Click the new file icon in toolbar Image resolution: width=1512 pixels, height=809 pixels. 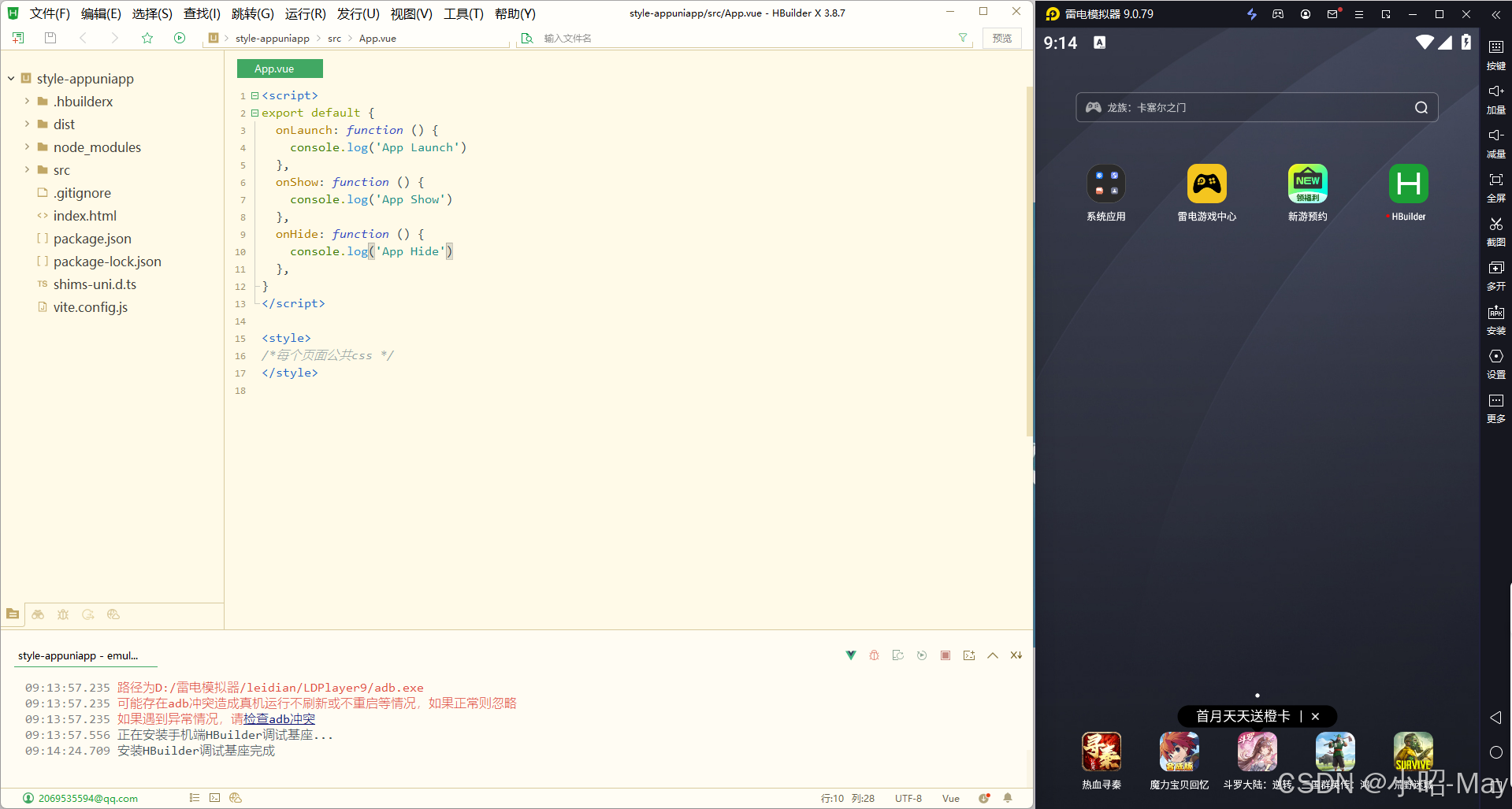pos(18,38)
